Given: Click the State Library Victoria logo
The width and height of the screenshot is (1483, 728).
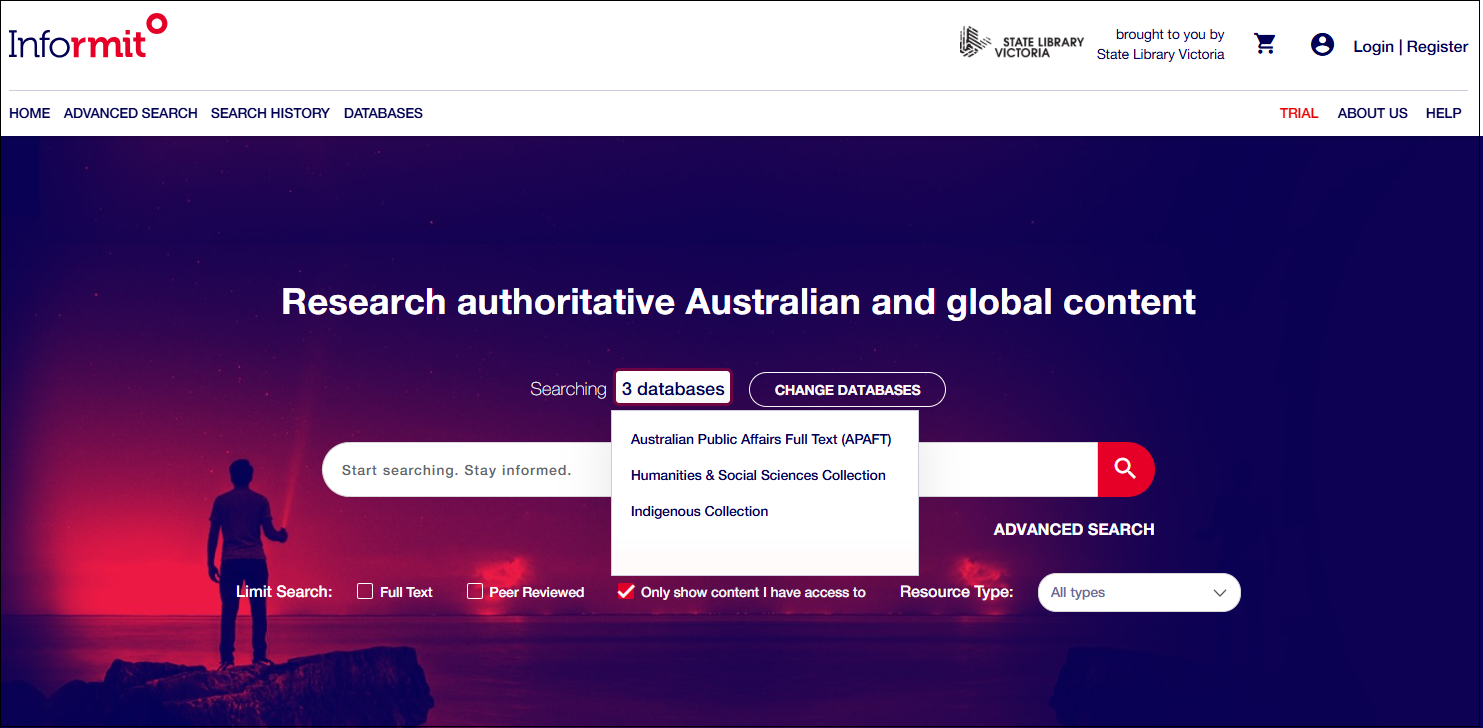Looking at the screenshot, I should [x=1021, y=43].
